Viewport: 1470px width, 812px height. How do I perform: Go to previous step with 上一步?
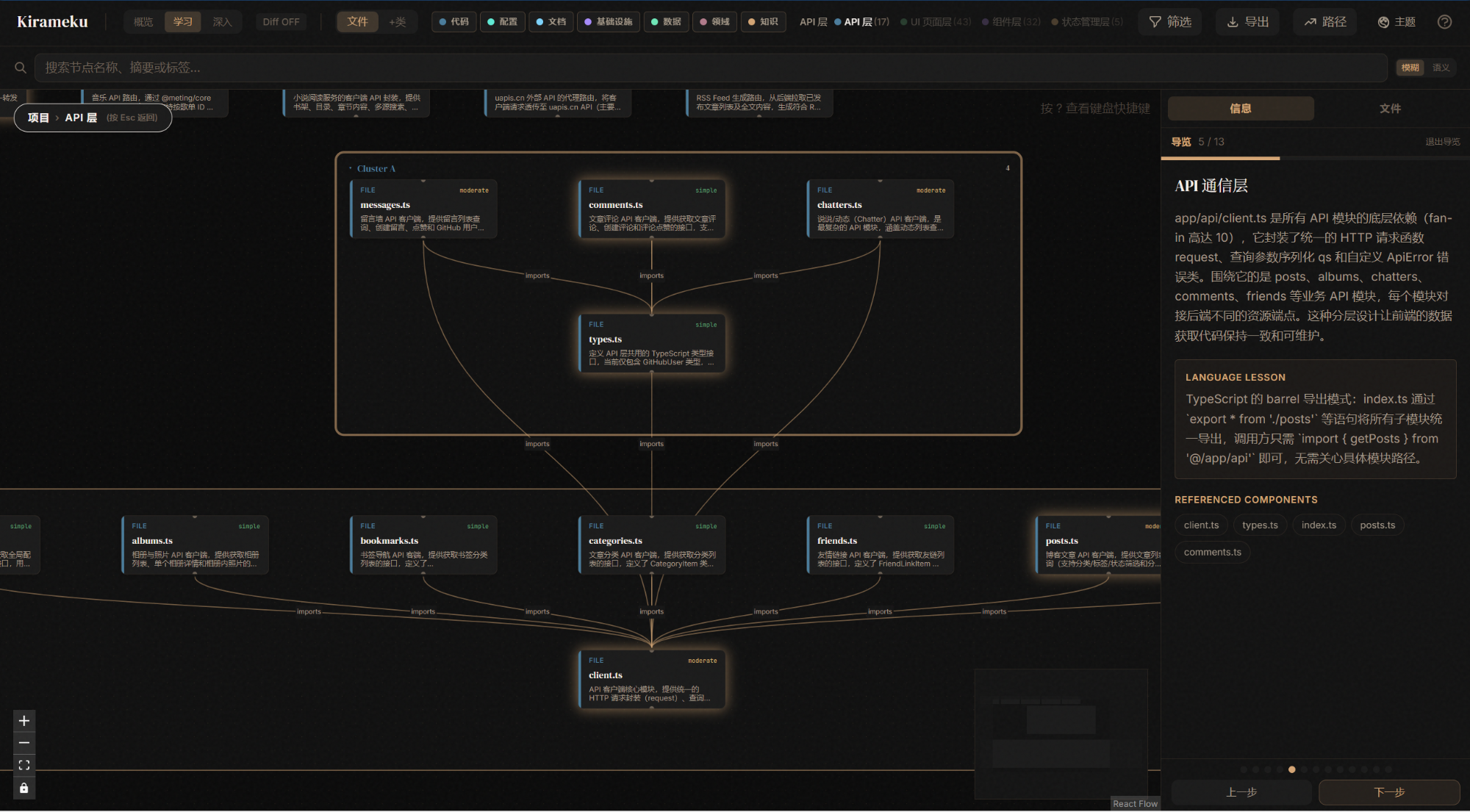[x=1241, y=792]
